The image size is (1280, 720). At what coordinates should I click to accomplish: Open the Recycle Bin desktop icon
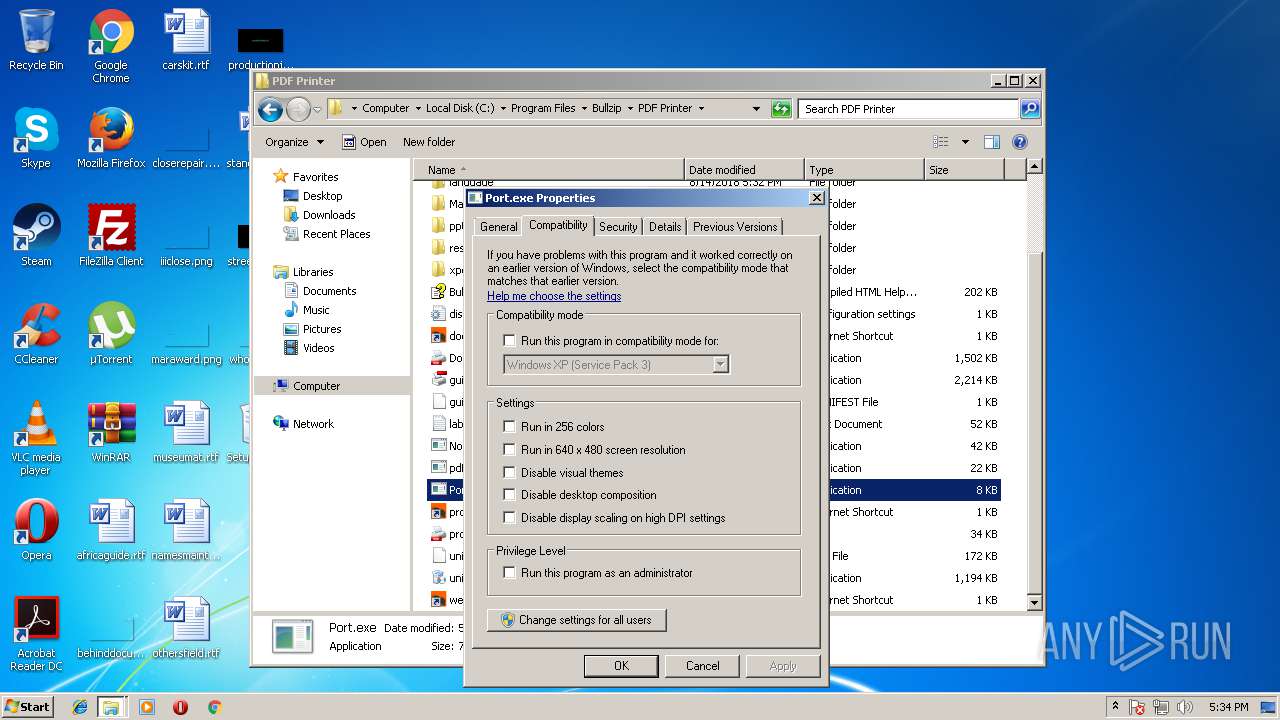click(36, 40)
